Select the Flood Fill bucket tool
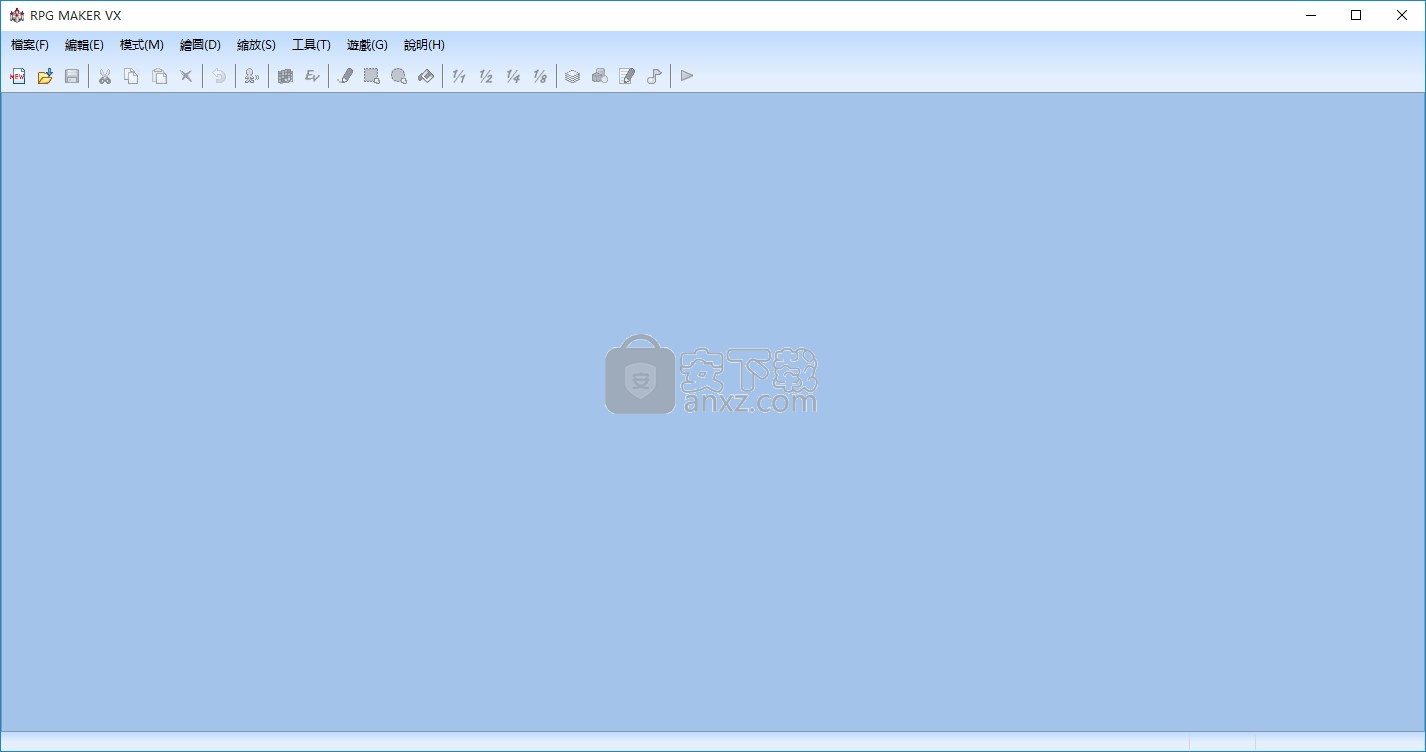Viewport: 1426px width, 752px height. coord(426,76)
